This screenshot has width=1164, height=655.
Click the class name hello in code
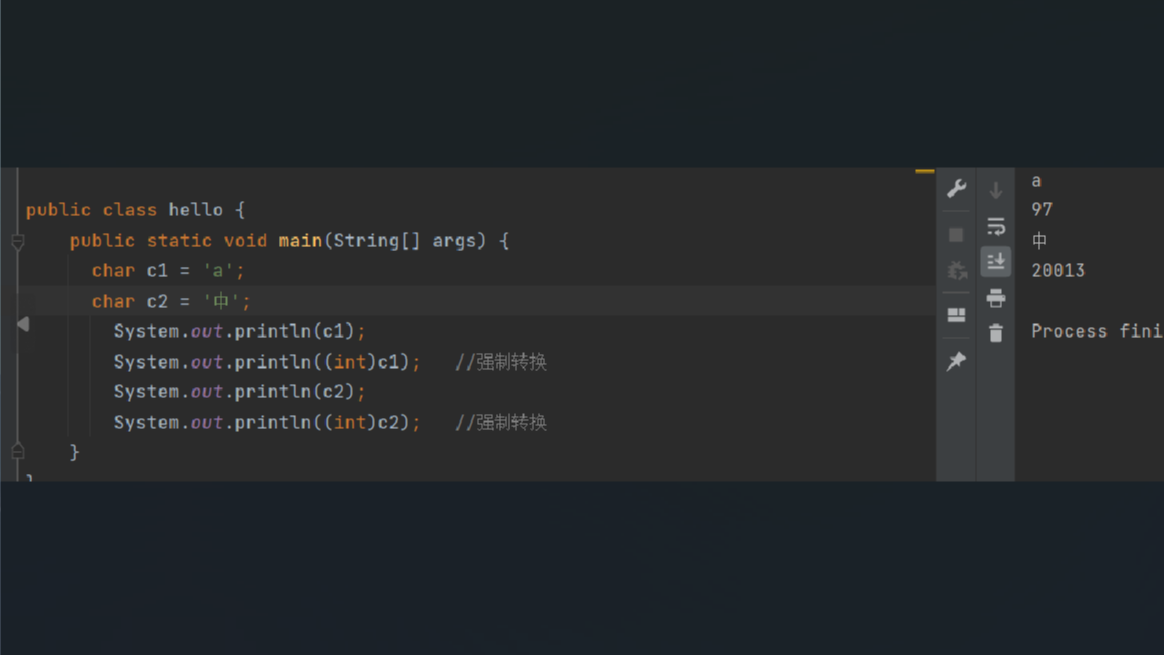pos(195,210)
